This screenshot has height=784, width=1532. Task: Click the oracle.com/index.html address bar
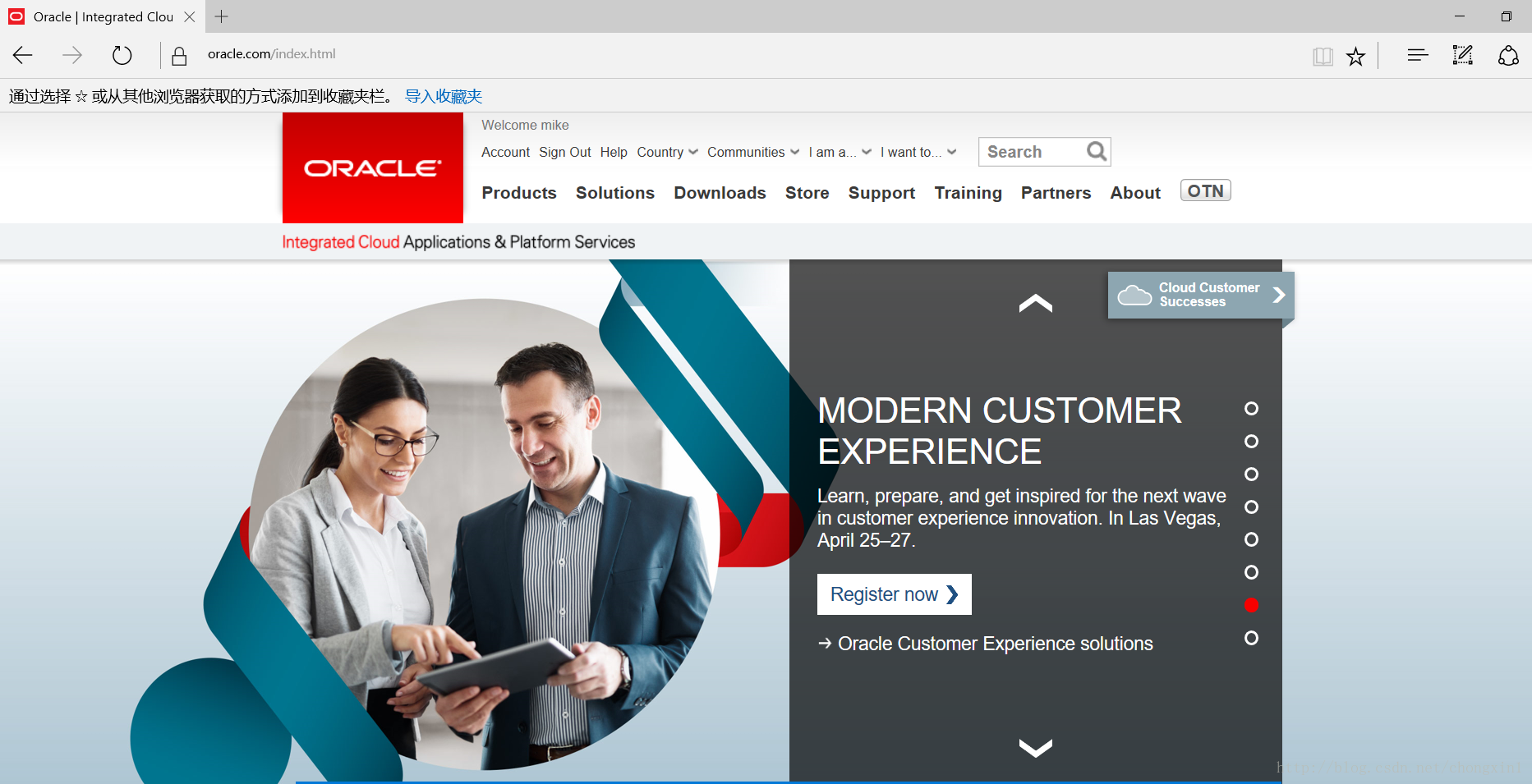[272, 54]
